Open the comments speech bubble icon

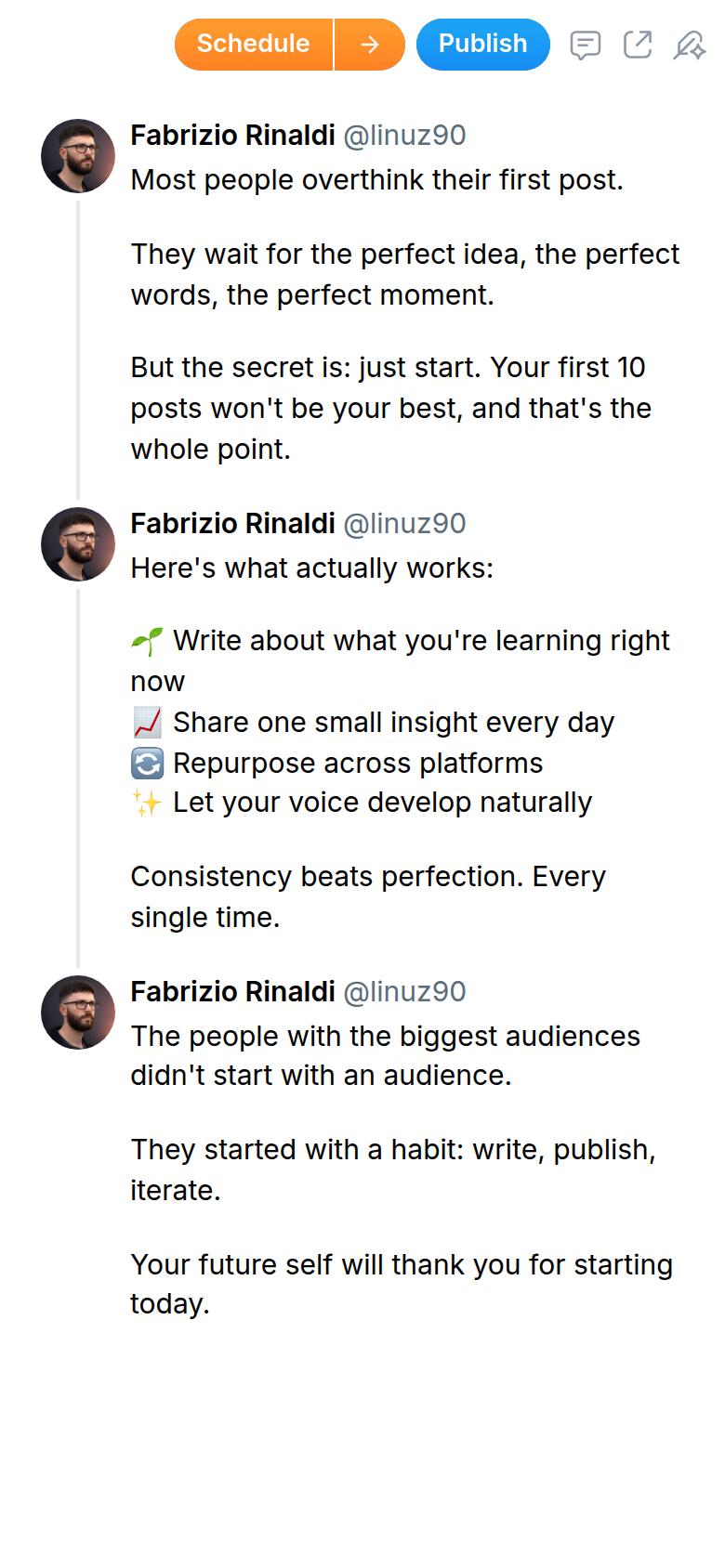(585, 45)
